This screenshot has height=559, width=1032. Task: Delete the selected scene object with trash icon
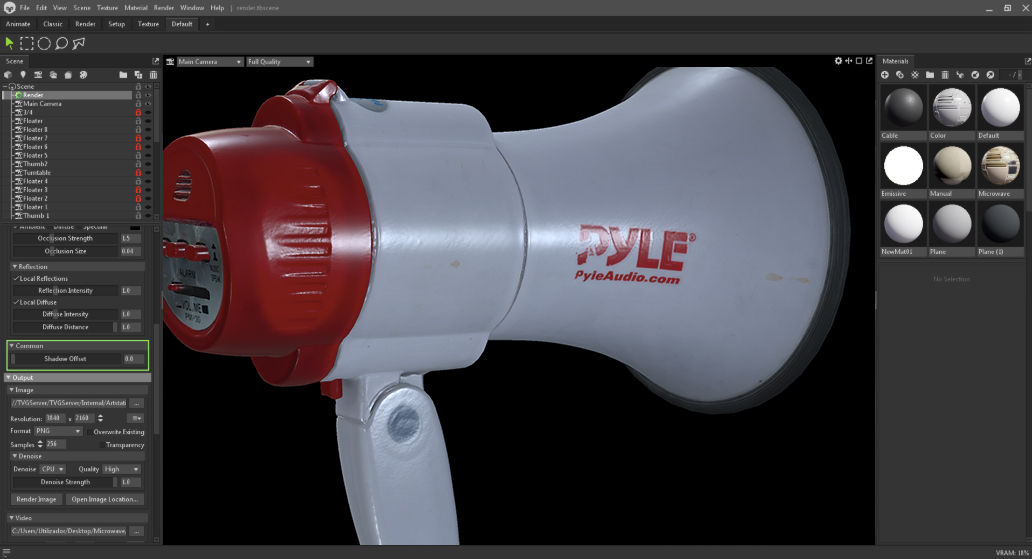[153, 75]
